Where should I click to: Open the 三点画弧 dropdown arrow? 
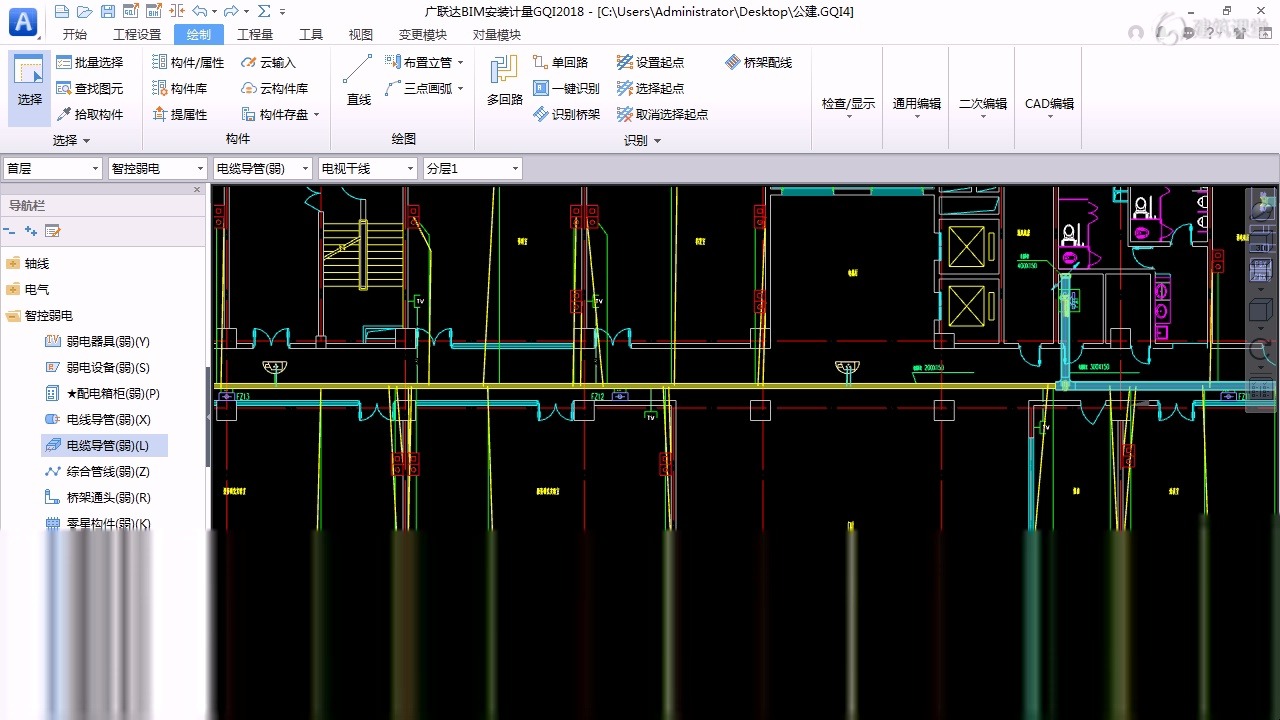[x=461, y=88]
